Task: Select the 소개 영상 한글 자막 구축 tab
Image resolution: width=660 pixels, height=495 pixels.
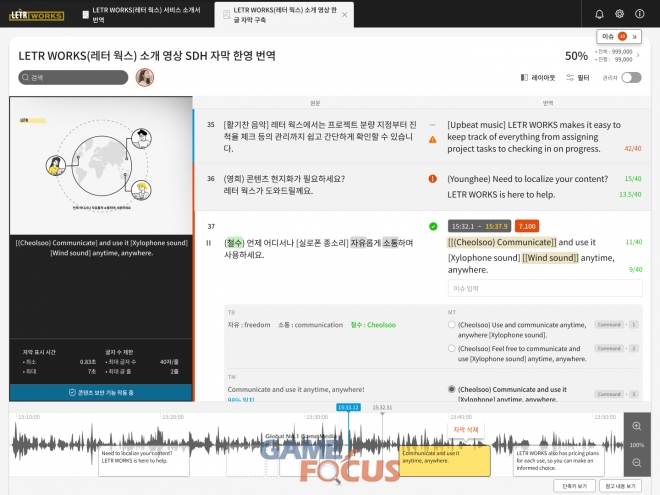Action: pyautogui.click(x=284, y=15)
